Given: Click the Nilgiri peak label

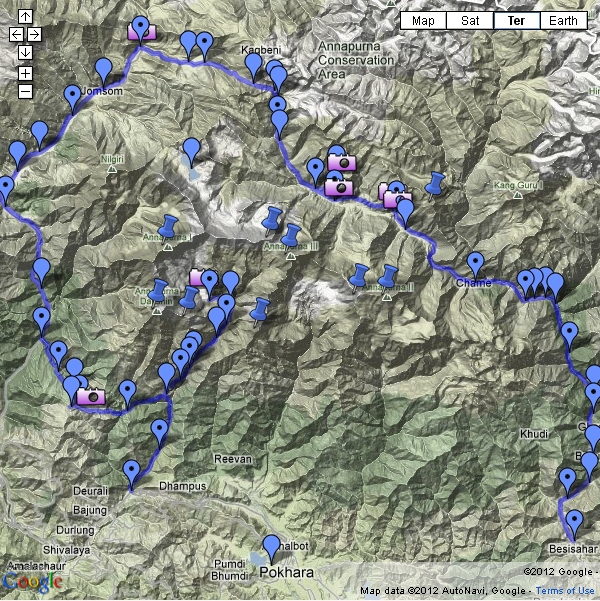Looking at the screenshot, I should pyautogui.click(x=112, y=159).
